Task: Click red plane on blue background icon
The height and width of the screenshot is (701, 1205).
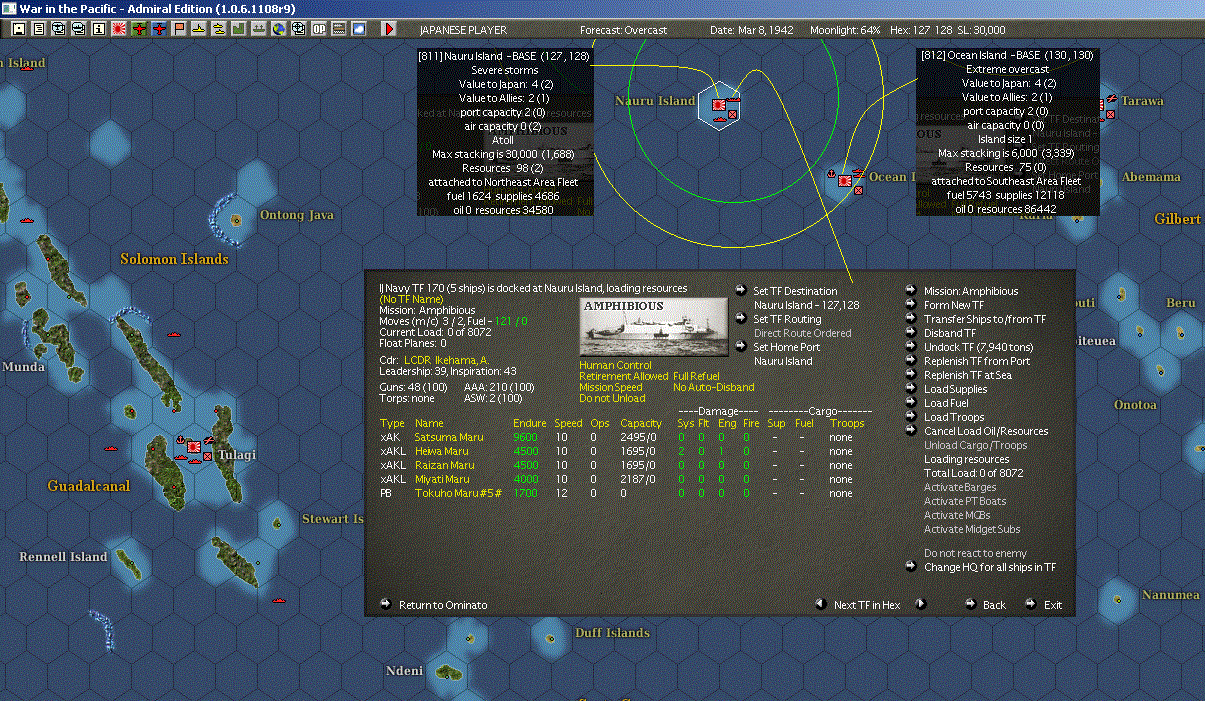Action: coord(159,29)
